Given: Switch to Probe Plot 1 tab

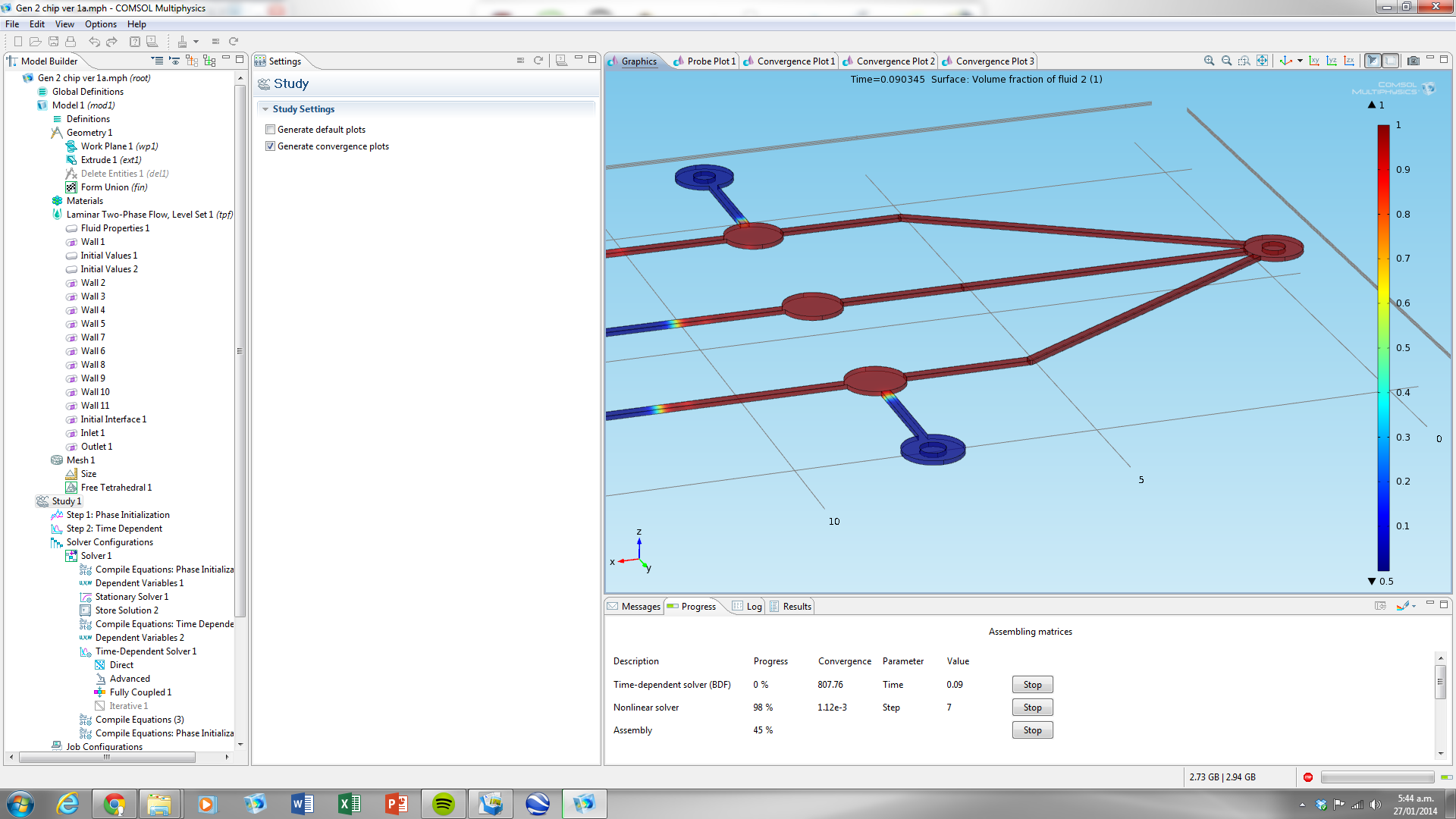Looking at the screenshot, I should [704, 61].
